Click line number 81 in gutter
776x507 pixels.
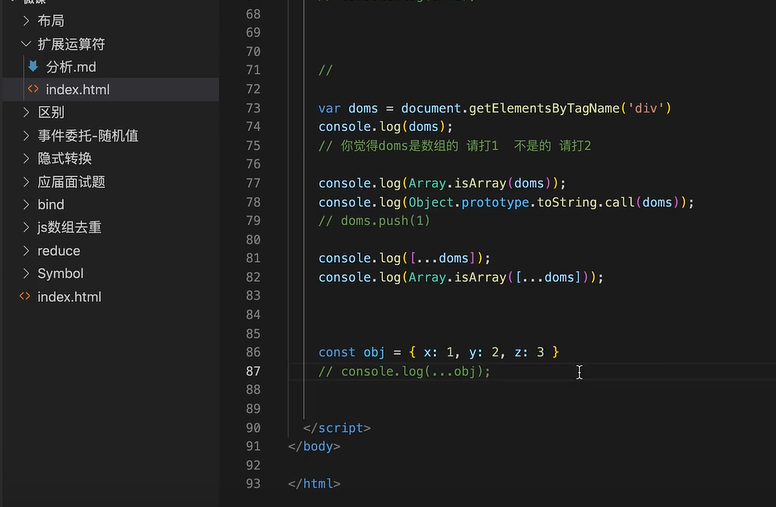click(253, 258)
